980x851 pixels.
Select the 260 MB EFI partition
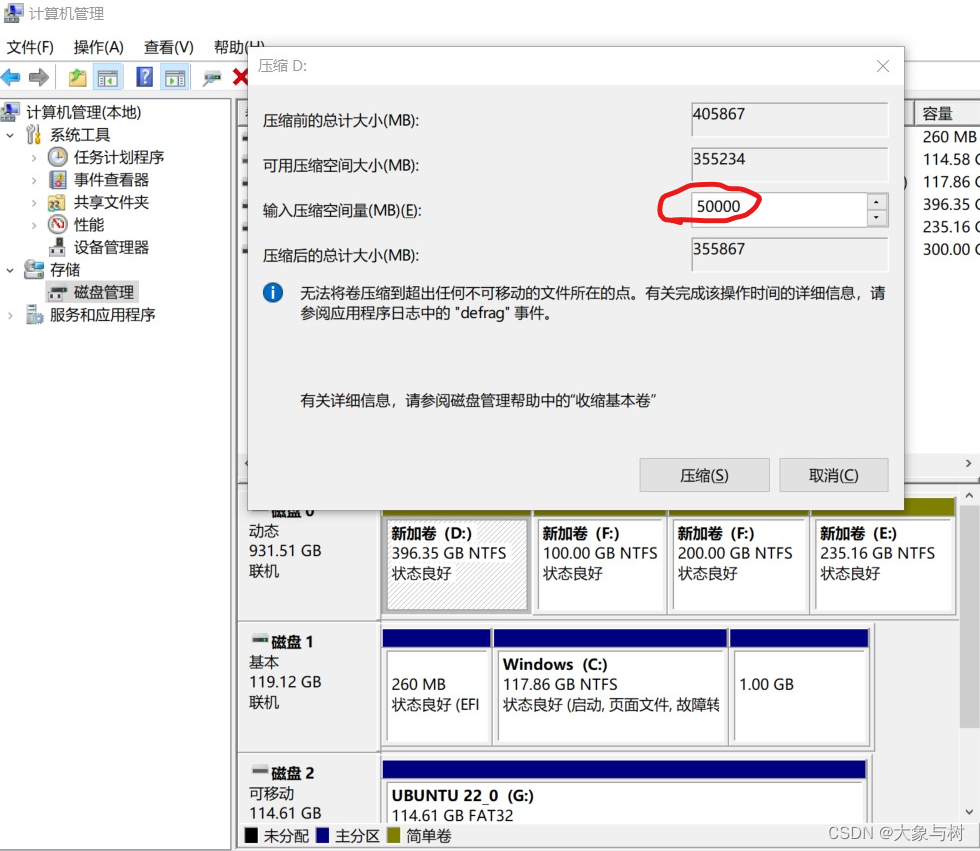coord(436,695)
